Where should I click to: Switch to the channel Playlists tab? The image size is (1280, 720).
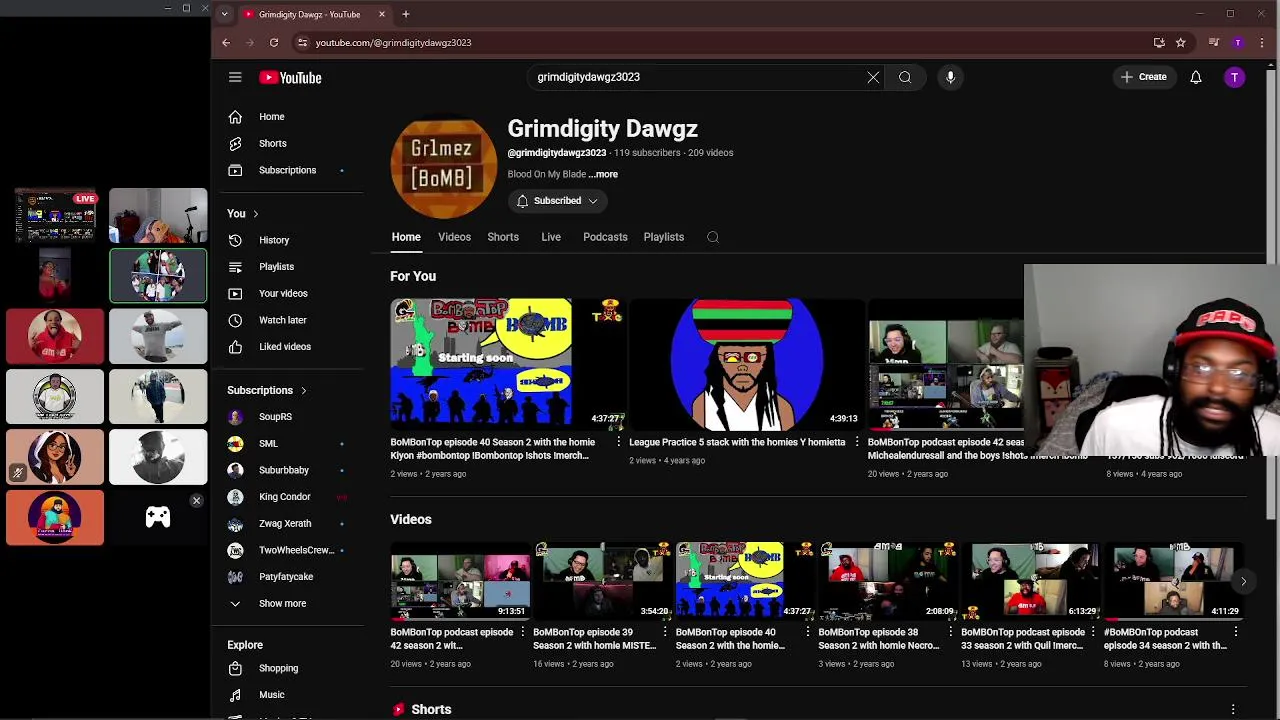(x=664, y=237)
